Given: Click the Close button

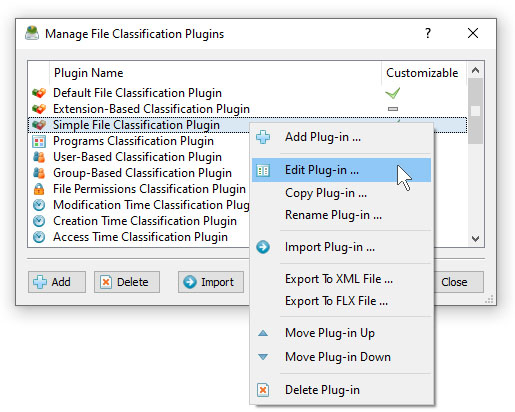Looking at the screenshot, I should coord(458,282).
